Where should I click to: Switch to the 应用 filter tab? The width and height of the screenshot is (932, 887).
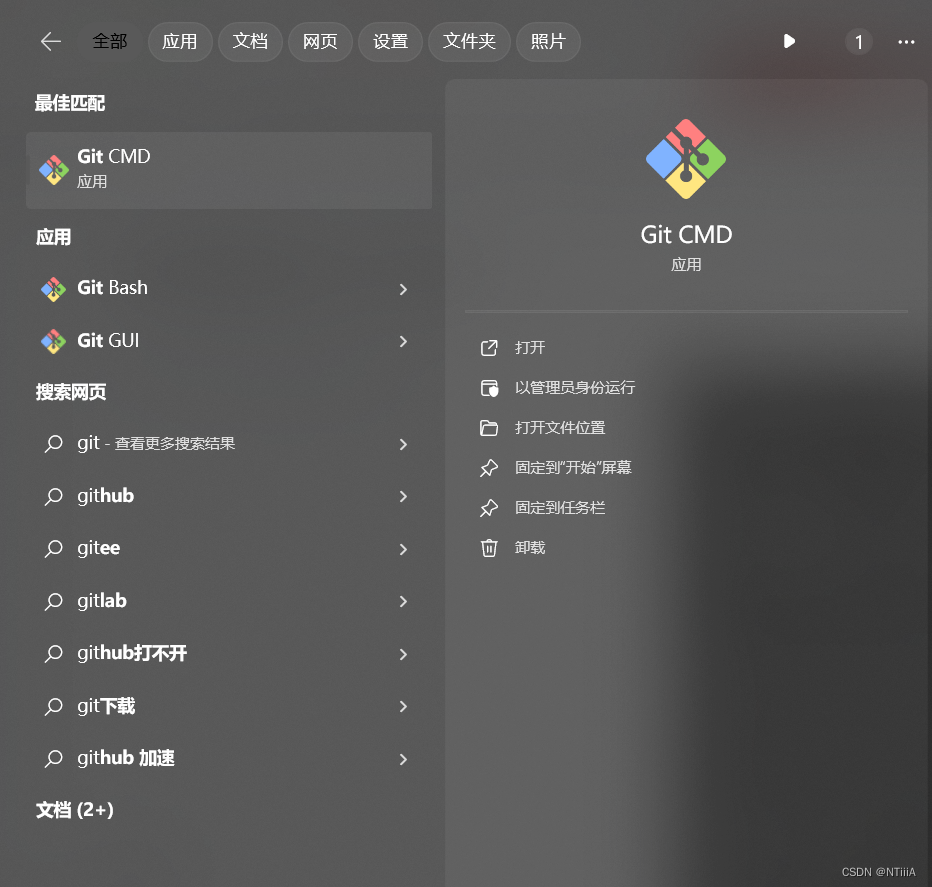point(180,42)
